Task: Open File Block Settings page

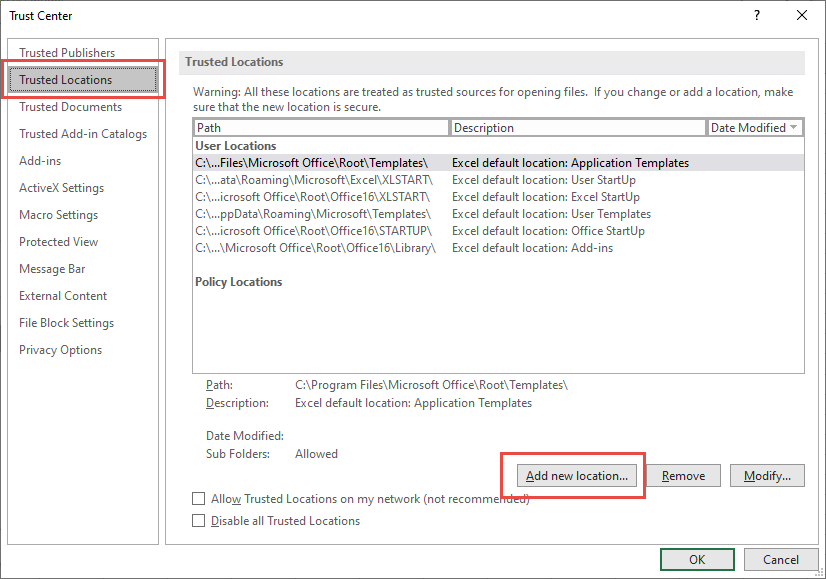Action: 66,323
